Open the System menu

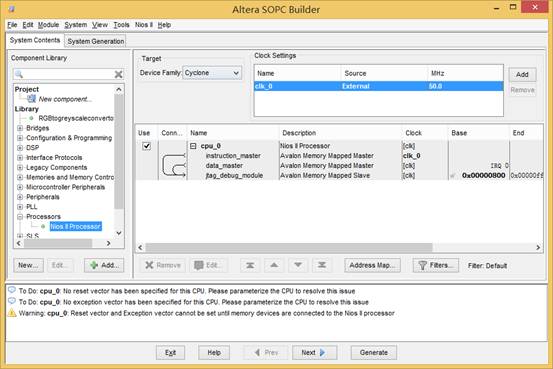pyautogui.click(x=75, y=25)
